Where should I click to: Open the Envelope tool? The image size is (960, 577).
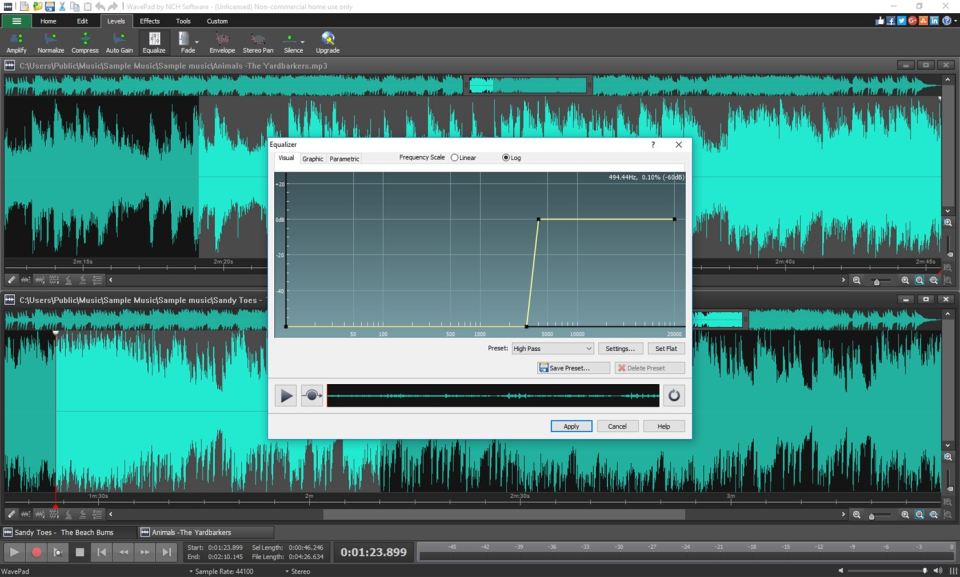222,43
